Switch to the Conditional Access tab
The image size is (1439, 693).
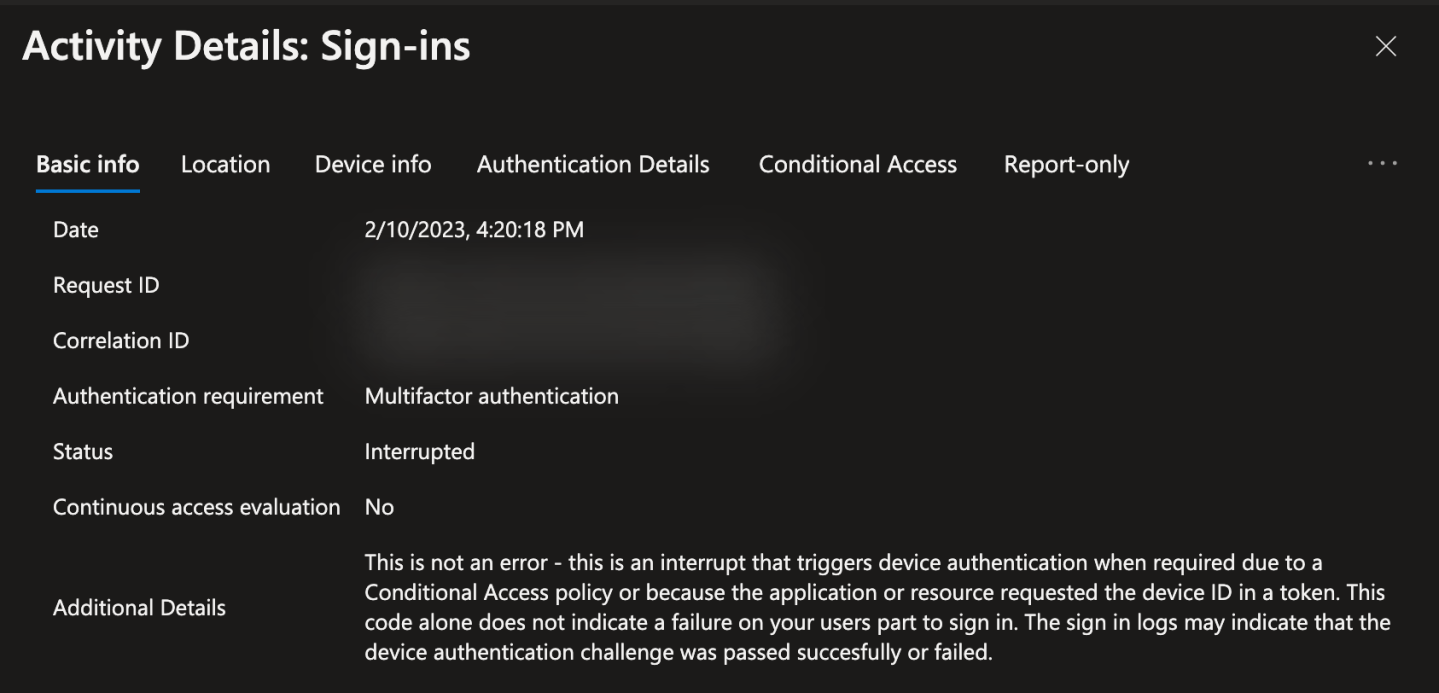click(857, 164)
